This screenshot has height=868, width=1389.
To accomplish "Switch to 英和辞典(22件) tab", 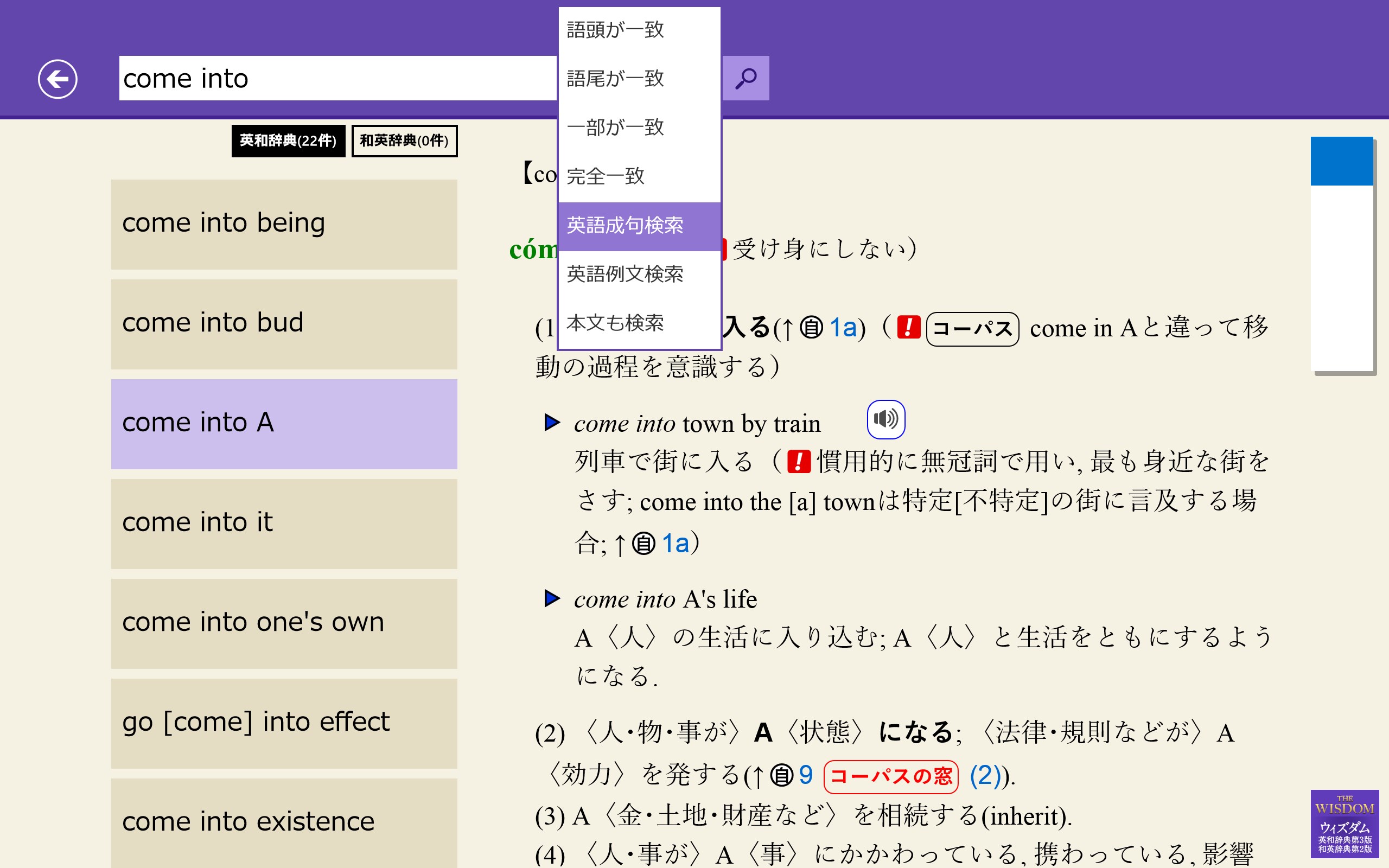I will [x=288, y=141].
